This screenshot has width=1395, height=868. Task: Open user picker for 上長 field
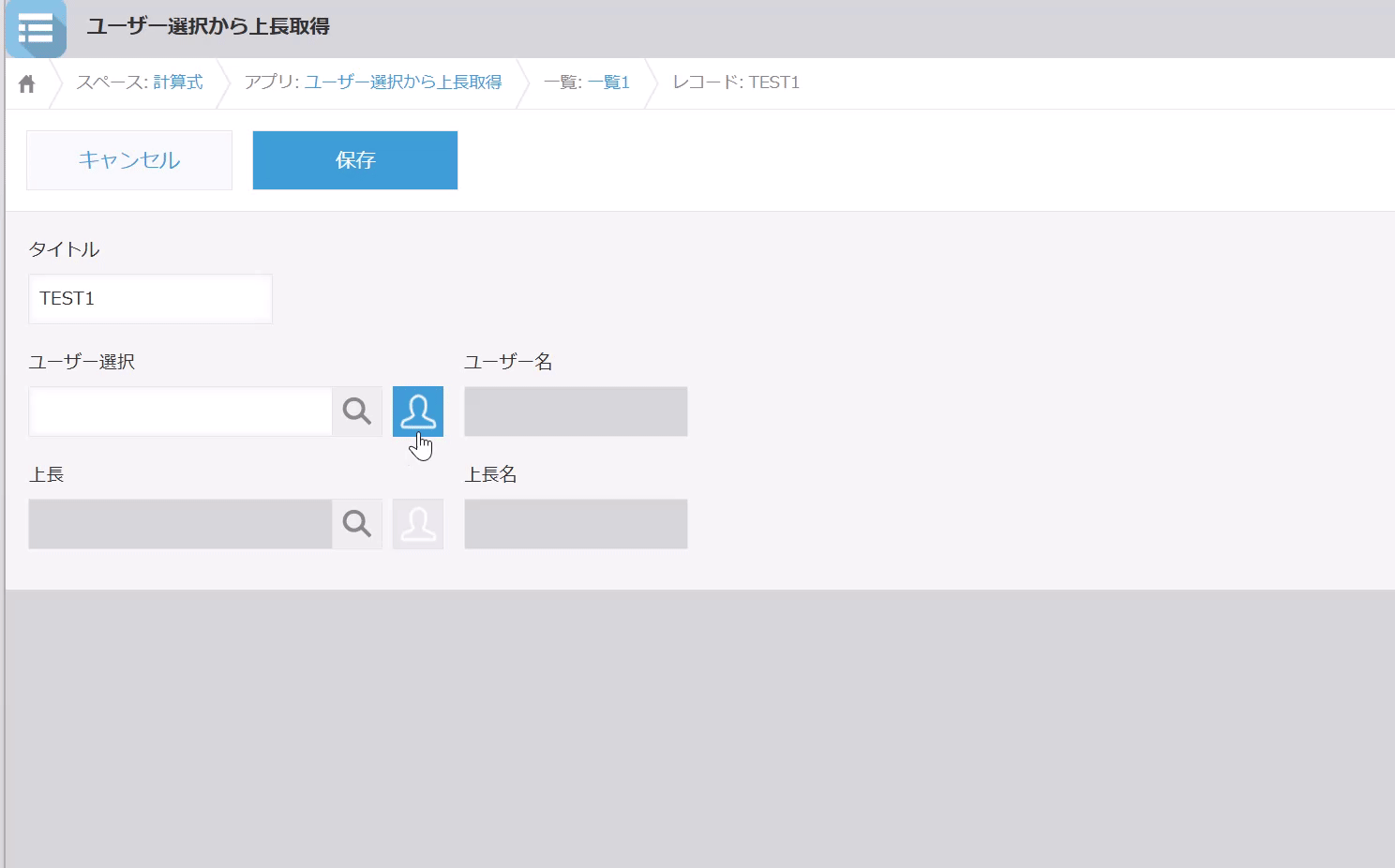coord(417,524)
